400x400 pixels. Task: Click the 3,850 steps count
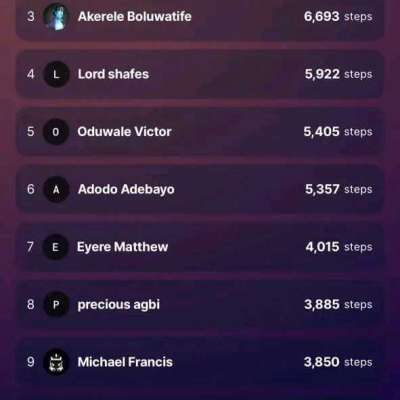tap(338, 362)
